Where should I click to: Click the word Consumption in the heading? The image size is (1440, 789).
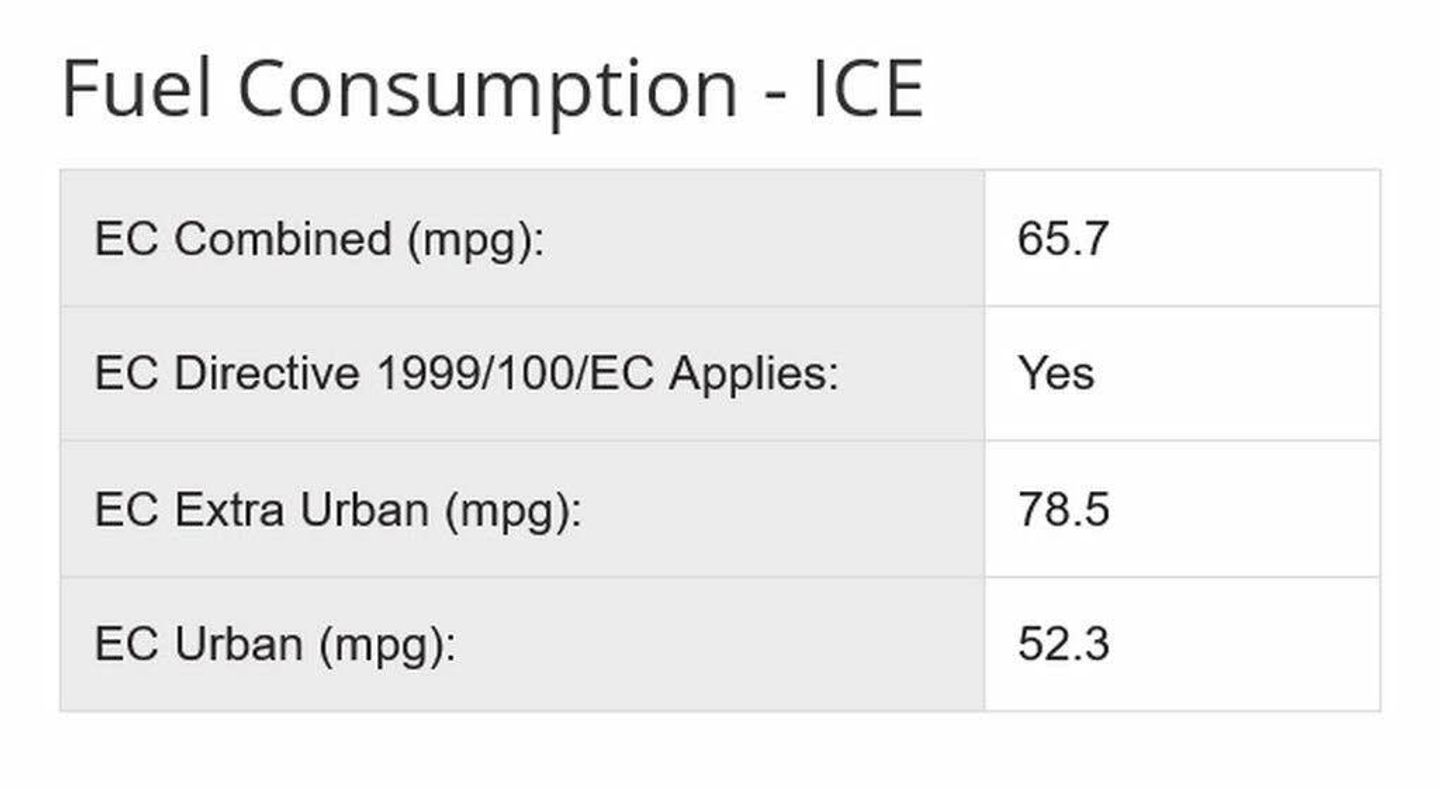coord(488,89)
